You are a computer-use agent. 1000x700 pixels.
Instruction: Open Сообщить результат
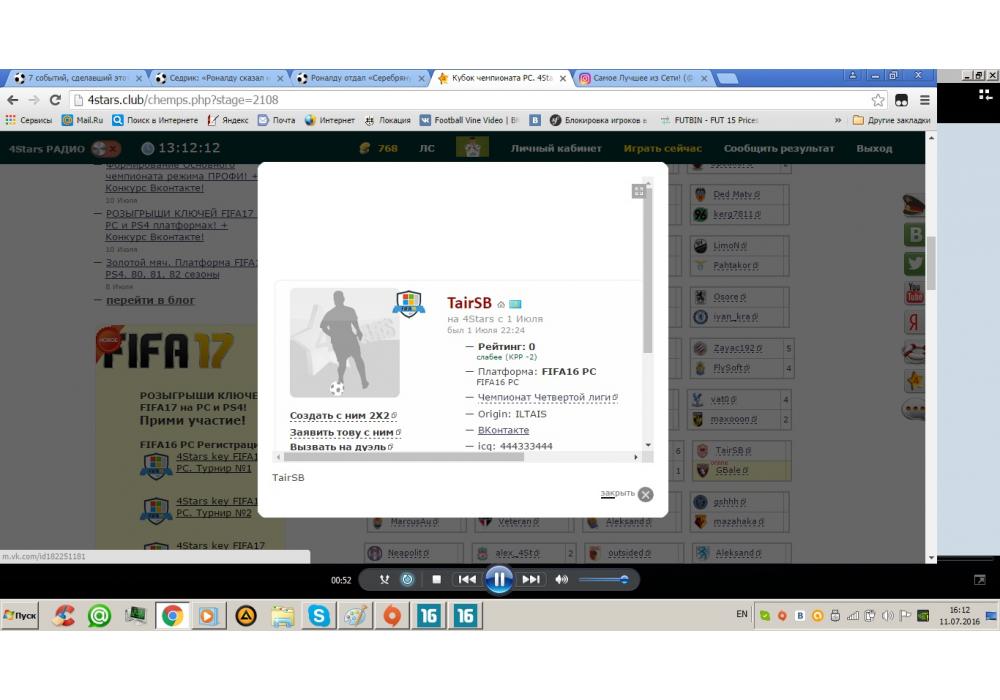779,149
